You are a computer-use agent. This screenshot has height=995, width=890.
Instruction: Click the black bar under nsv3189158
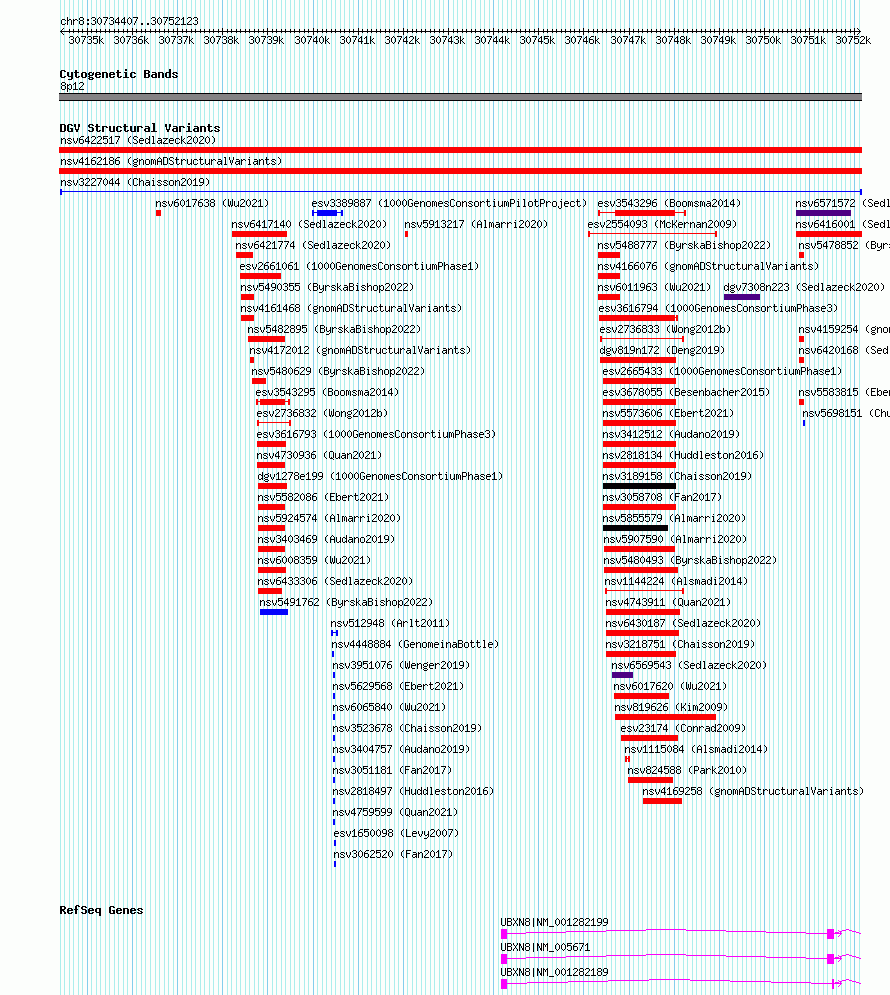(x=639, y=486)
